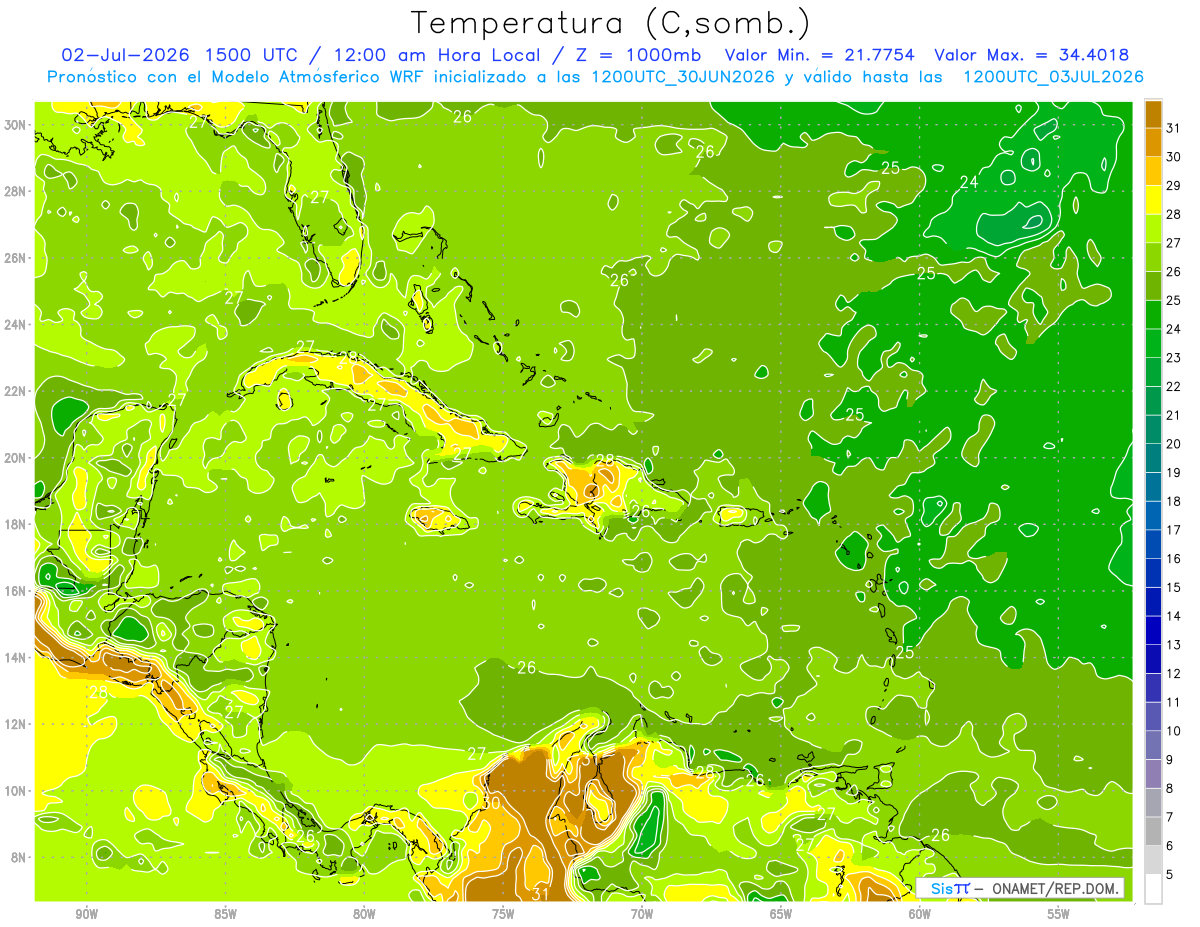
Task: Click the 22N latitude axis label
Action: (x=16, y=391)
